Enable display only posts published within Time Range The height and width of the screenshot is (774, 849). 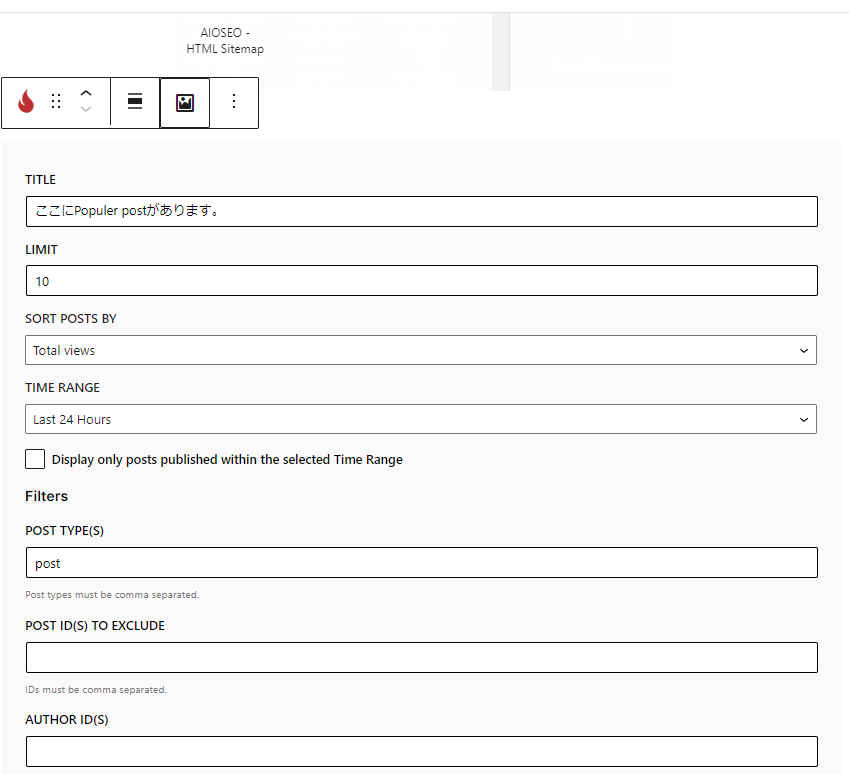tap(35, 459)
